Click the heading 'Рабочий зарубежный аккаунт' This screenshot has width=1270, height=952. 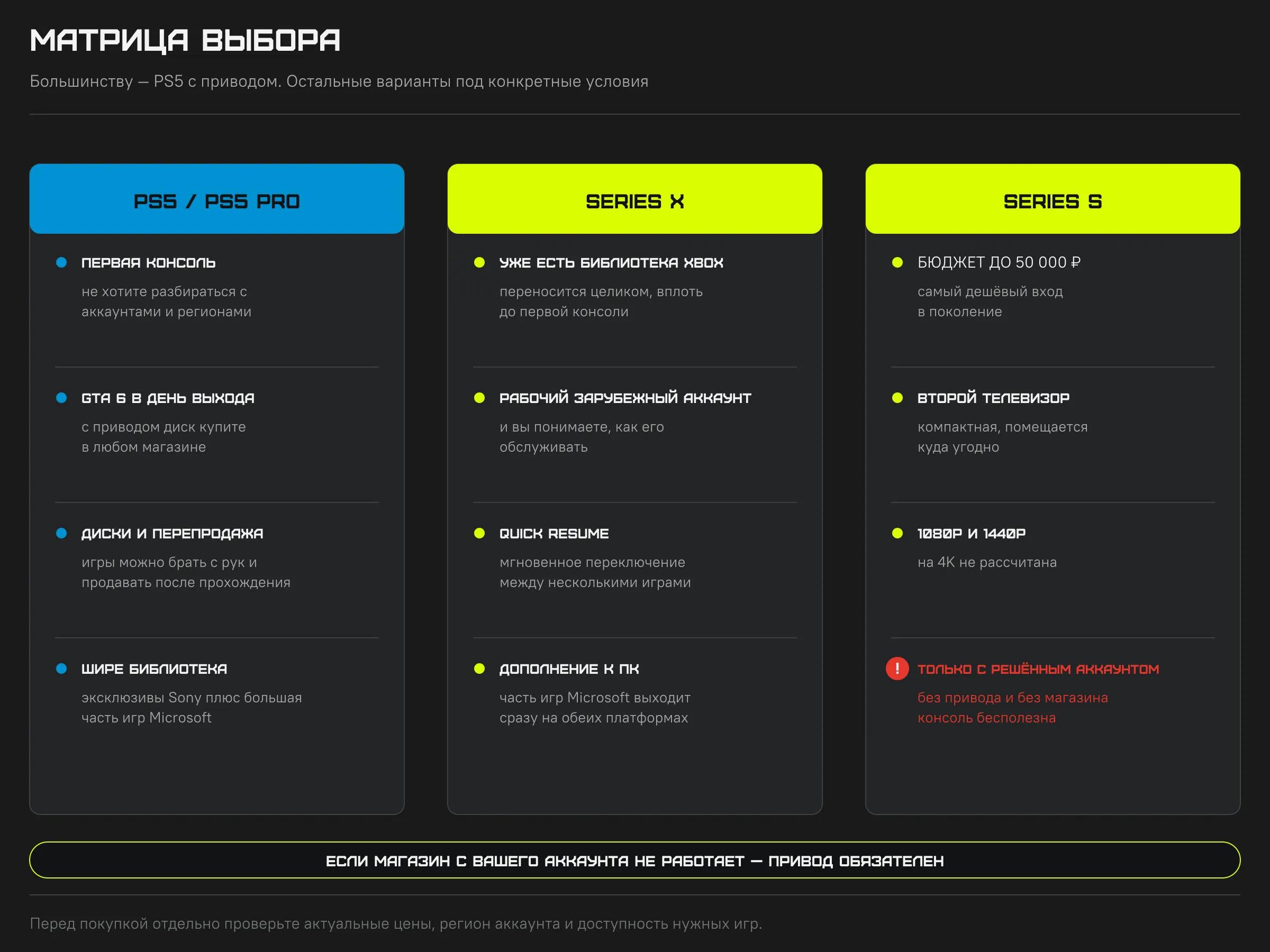tap(625, 398)
